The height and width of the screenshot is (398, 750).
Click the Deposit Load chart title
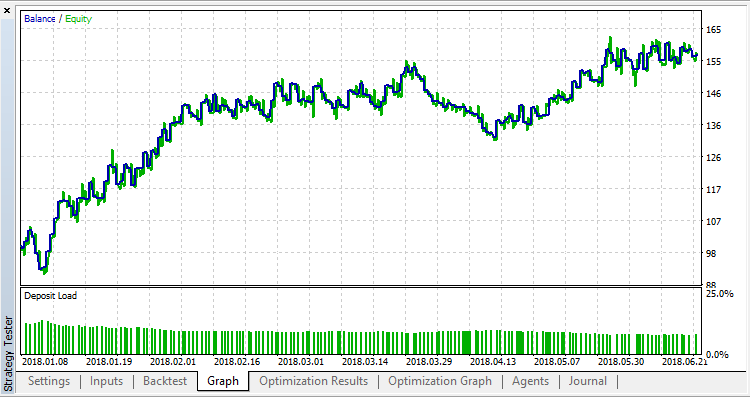[50, 296]
